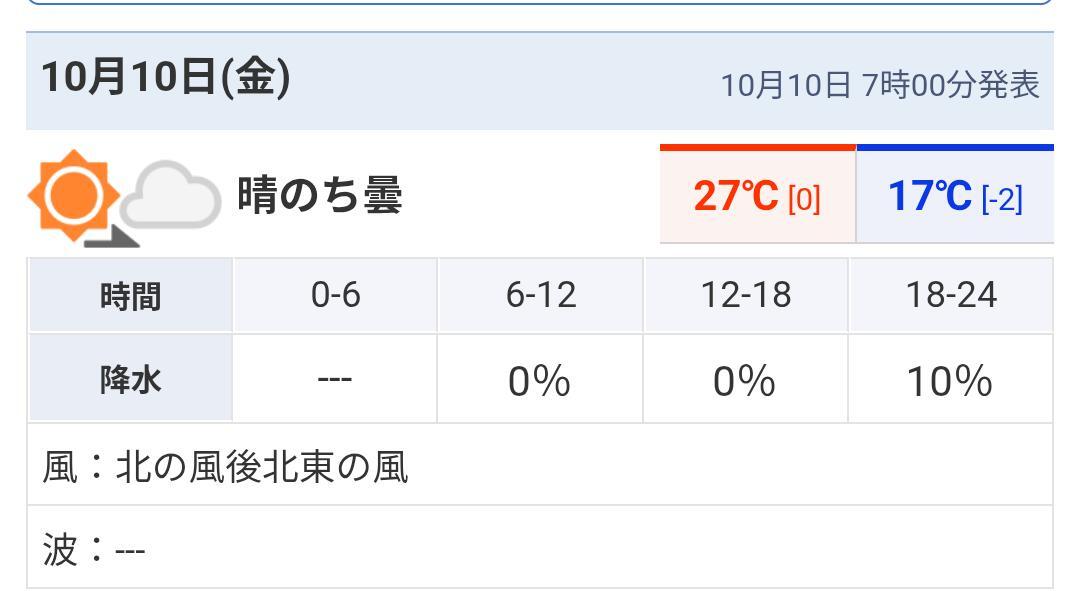
Task: Click the [0] high temperature difference
Action: point(804,199)
